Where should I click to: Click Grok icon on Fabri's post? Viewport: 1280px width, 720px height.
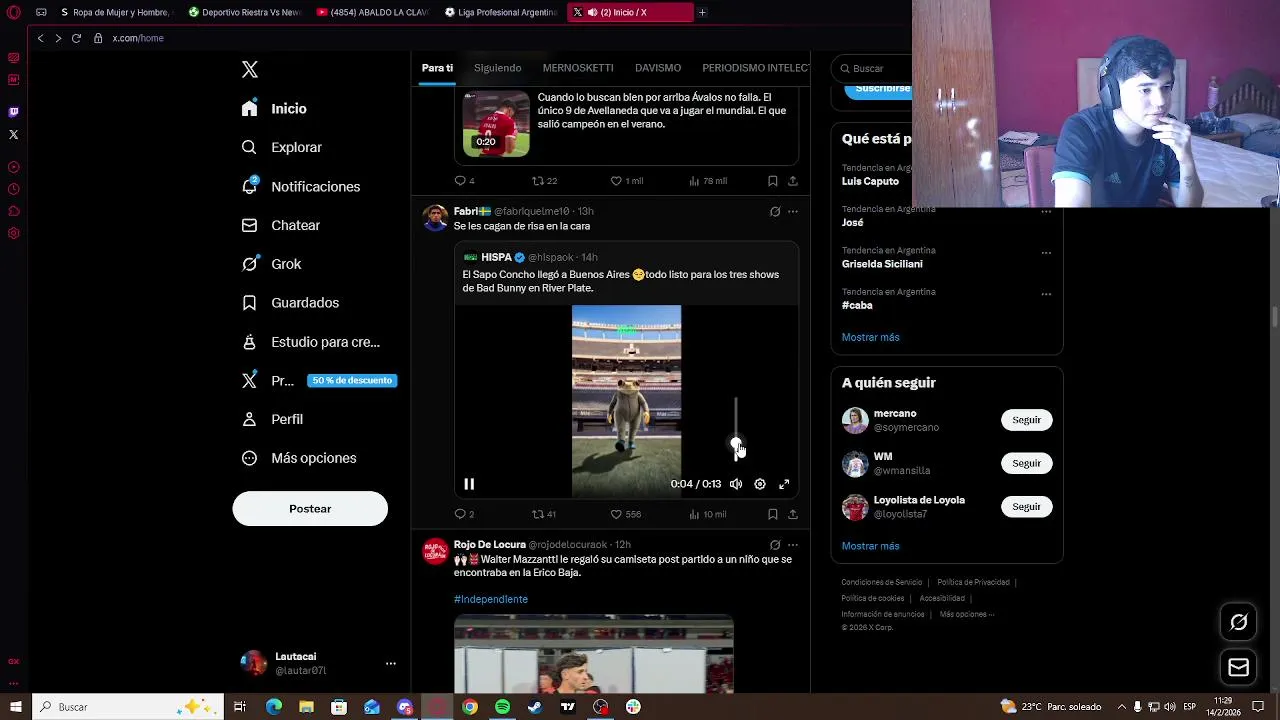(x=774, y=211)
